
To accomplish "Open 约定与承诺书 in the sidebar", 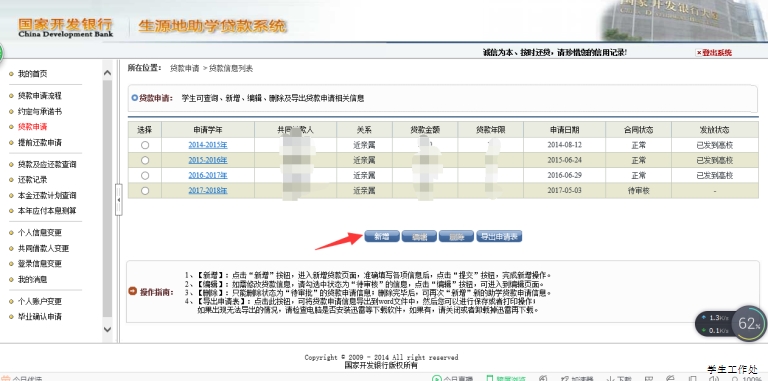I will pyautogui.click(x=40, y=112).
